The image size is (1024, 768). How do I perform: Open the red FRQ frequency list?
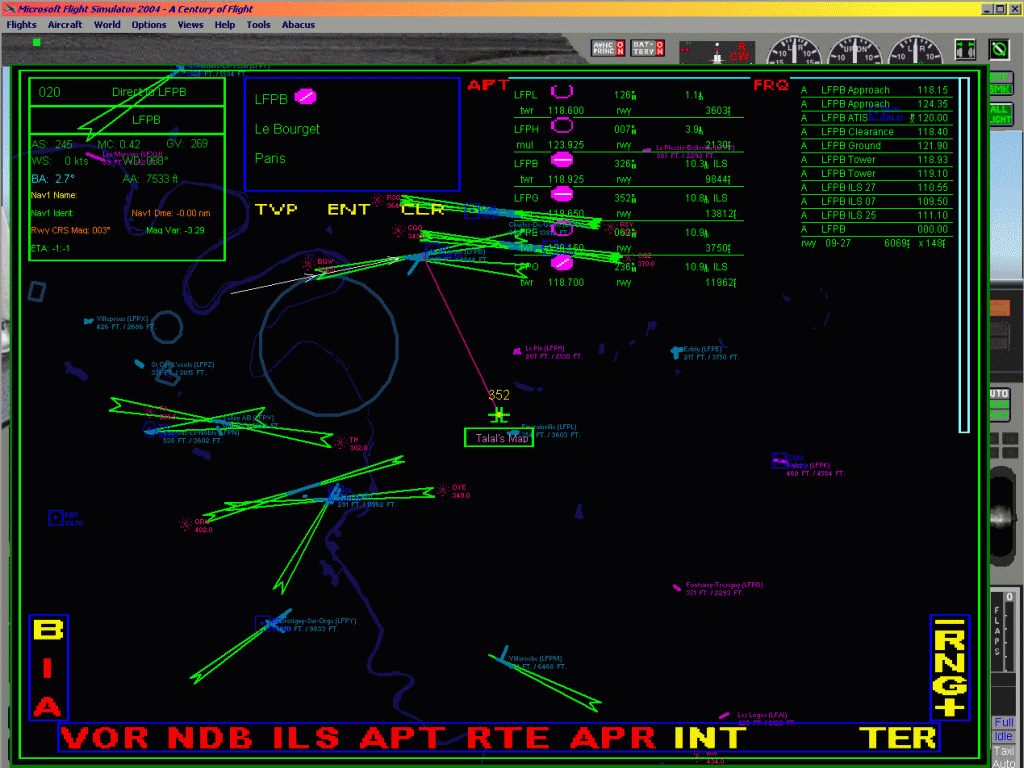pyautogui.click(x=771, y=85)
